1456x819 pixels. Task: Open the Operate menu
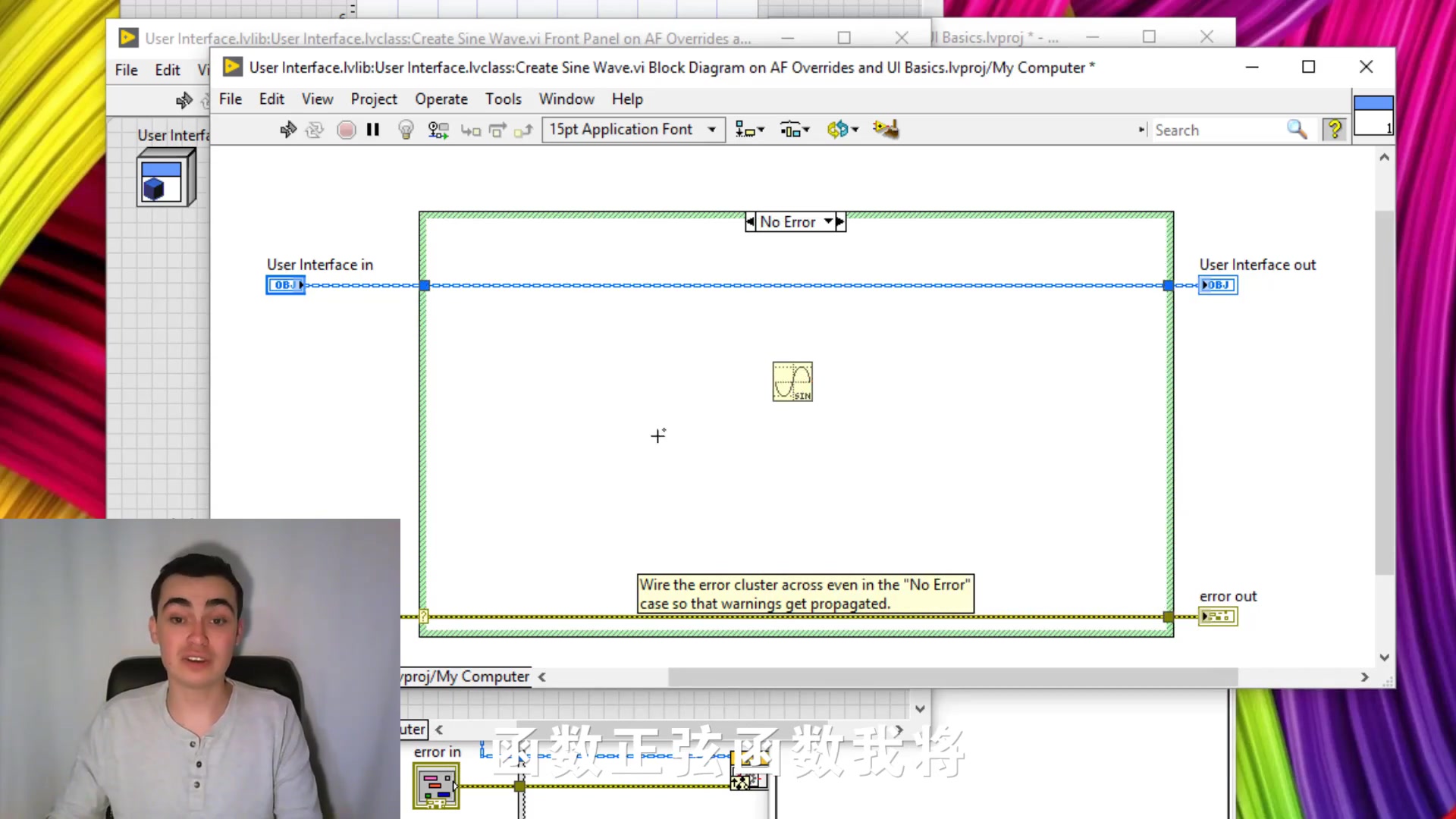pos(441,99)
